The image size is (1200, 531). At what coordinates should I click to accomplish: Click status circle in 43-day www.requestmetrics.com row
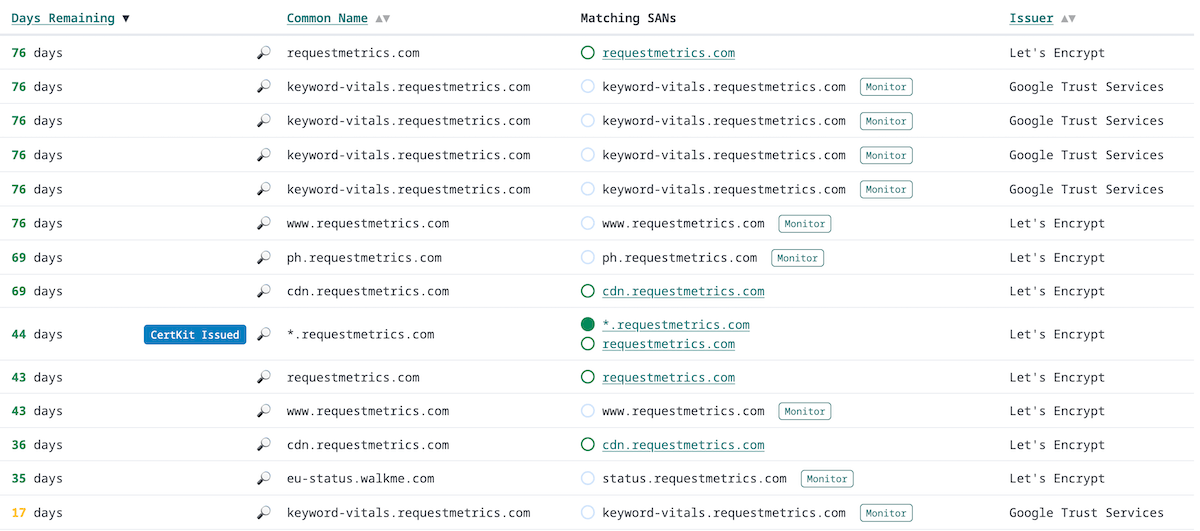pyautogui.click(x=588, y=411)
